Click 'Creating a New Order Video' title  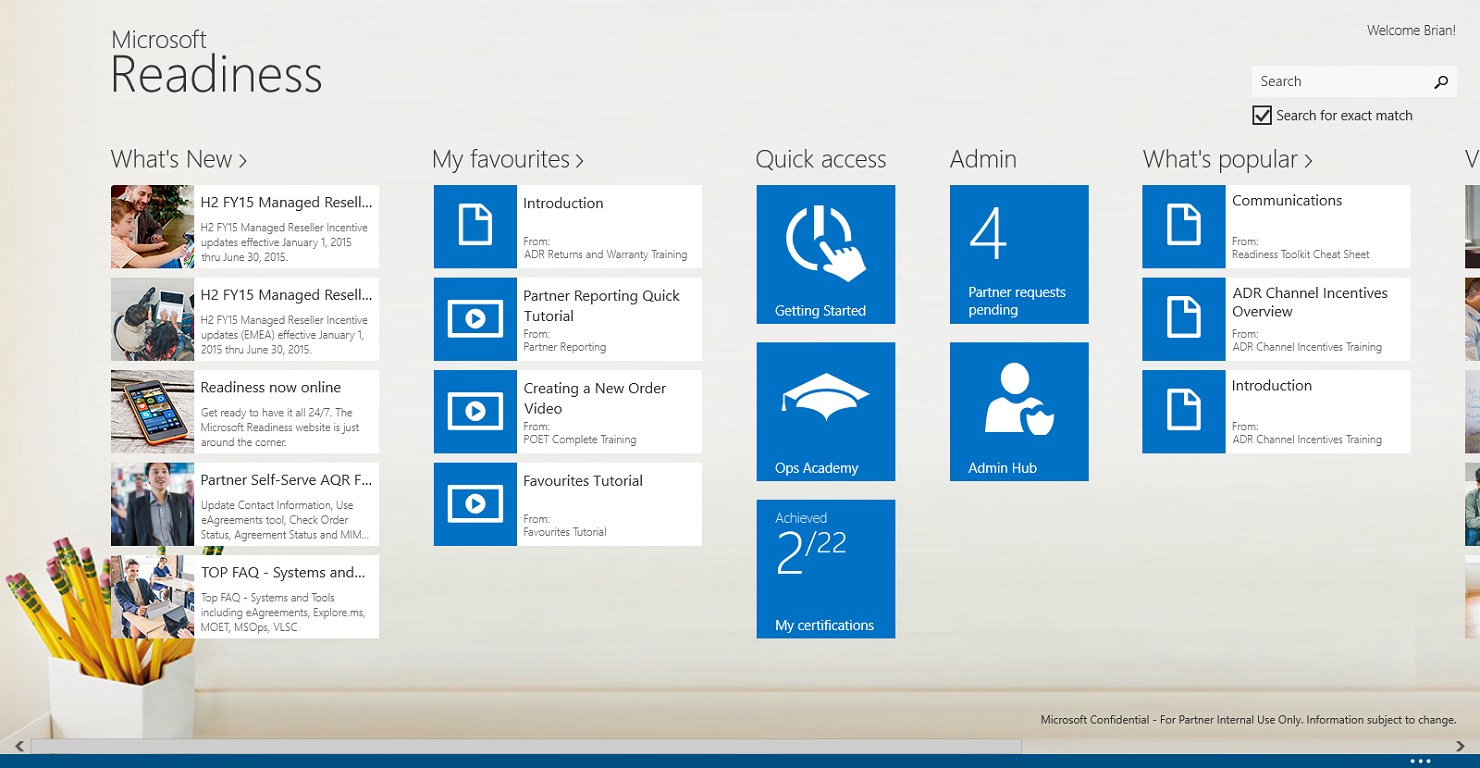(x=595, y=398)
